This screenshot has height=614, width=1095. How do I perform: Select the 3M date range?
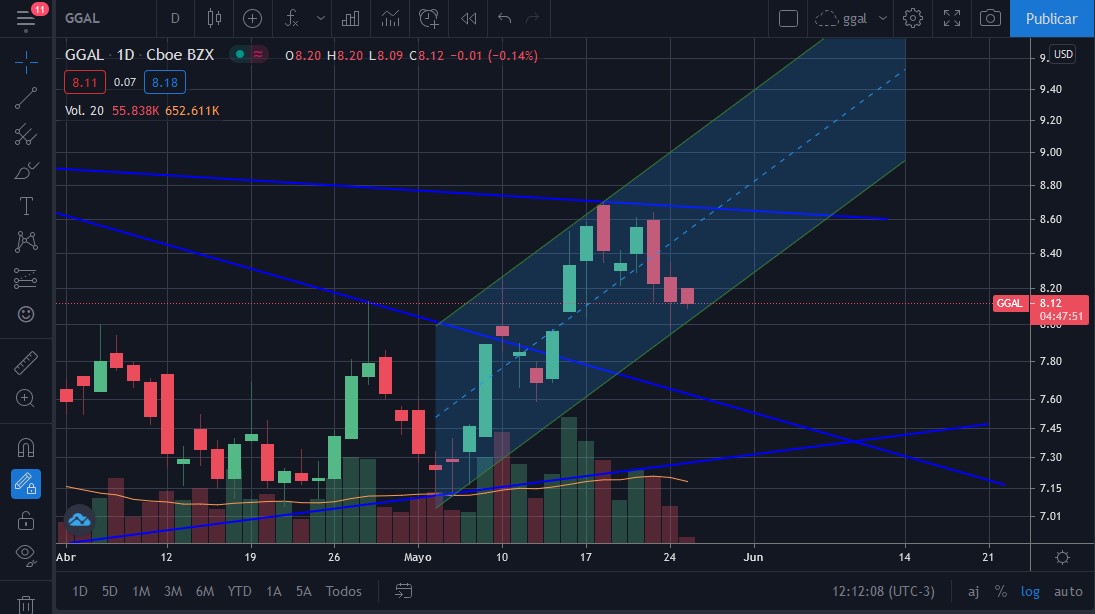click(173, 592)
